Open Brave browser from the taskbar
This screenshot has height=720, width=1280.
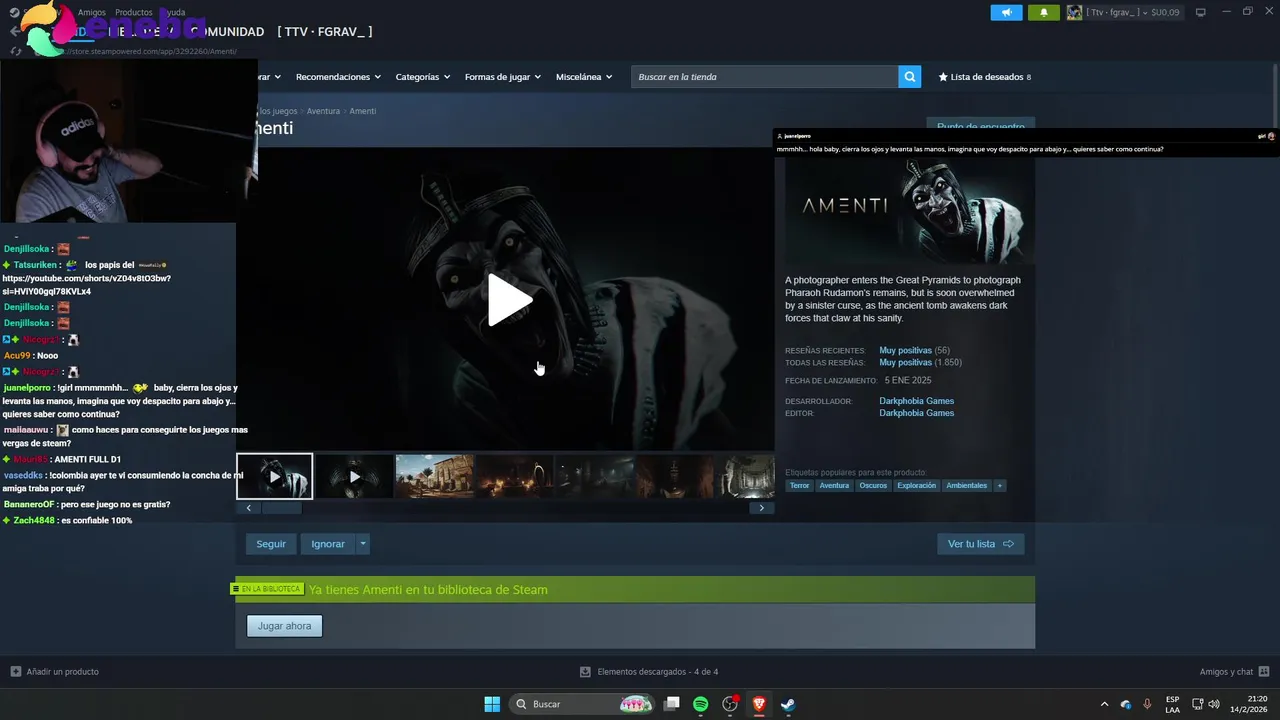pos(759,704)
